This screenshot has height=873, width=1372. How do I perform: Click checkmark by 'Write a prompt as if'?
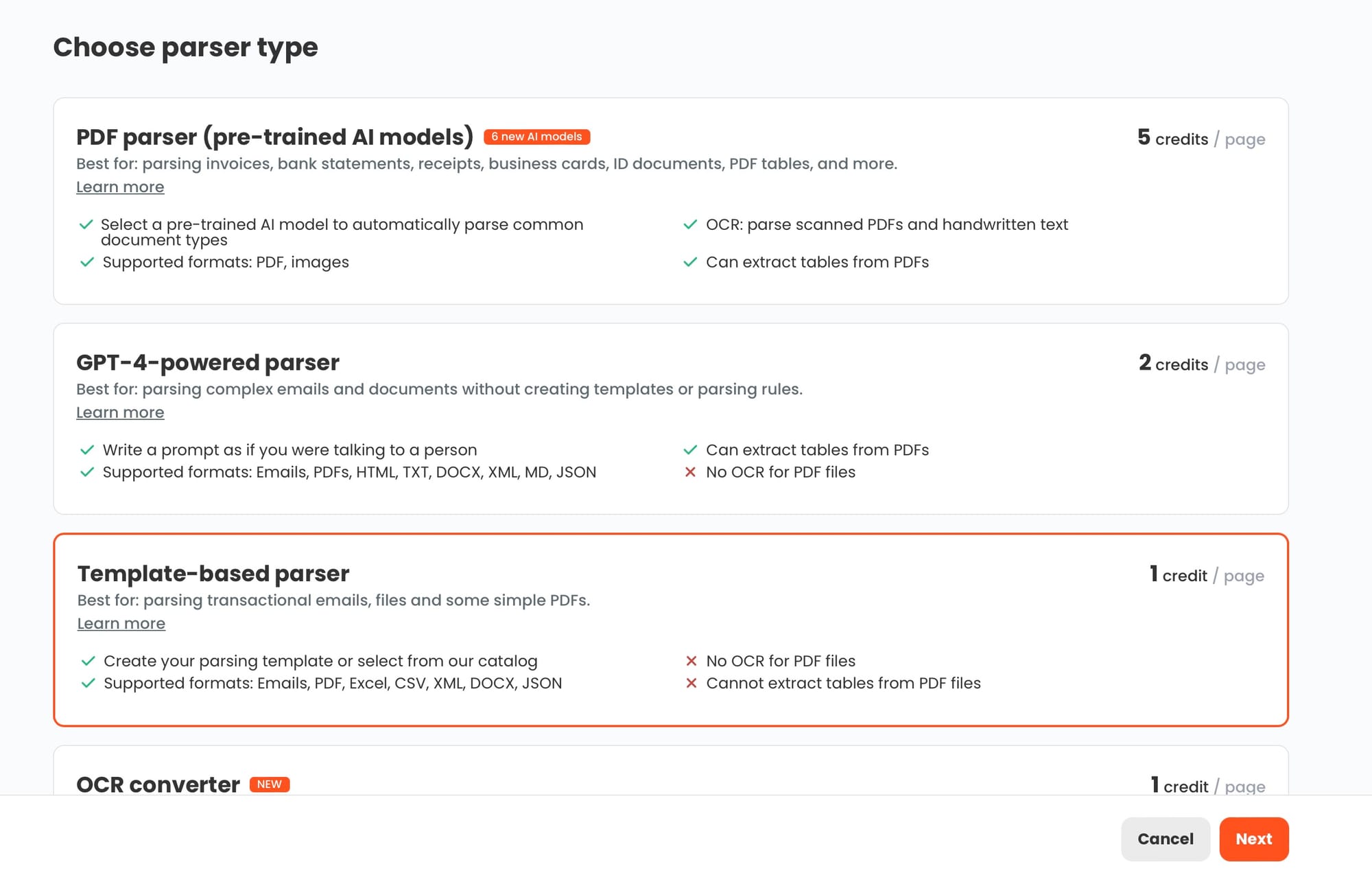coord(87,450)
